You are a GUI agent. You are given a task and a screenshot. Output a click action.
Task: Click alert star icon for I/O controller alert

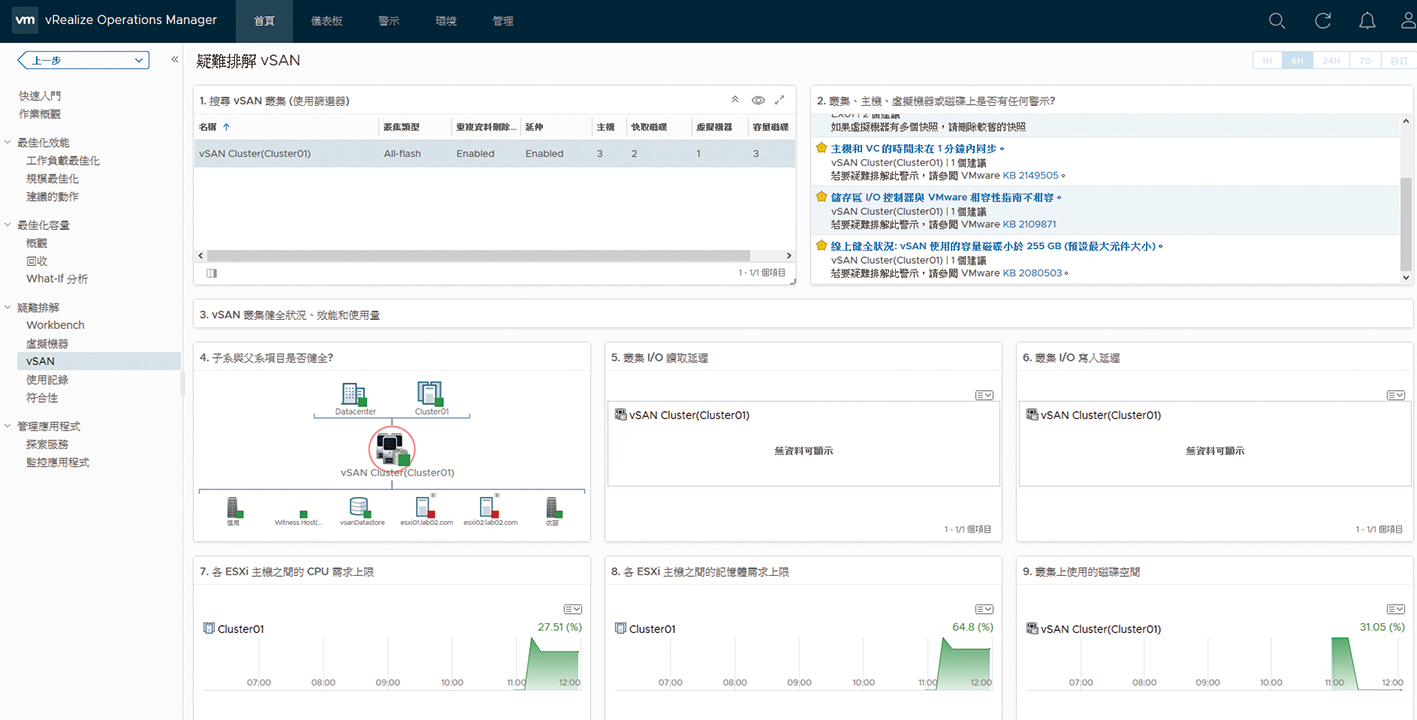pos(822,197)
